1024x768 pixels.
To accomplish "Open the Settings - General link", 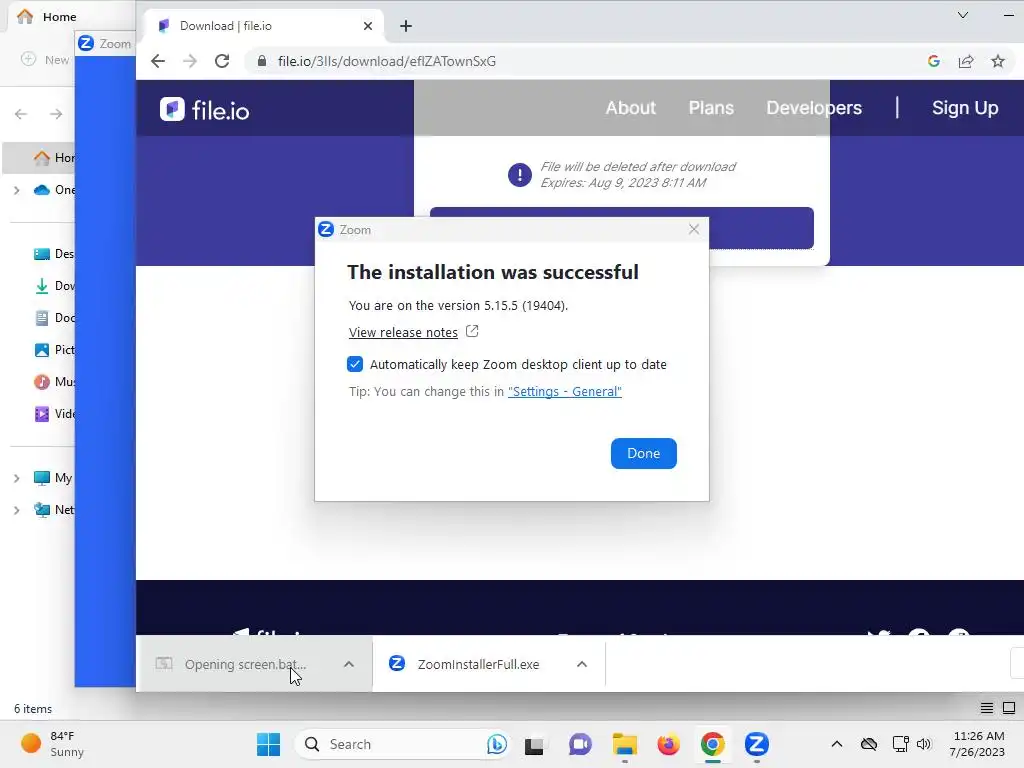I will pyautogui.click(x=565, y=392).
